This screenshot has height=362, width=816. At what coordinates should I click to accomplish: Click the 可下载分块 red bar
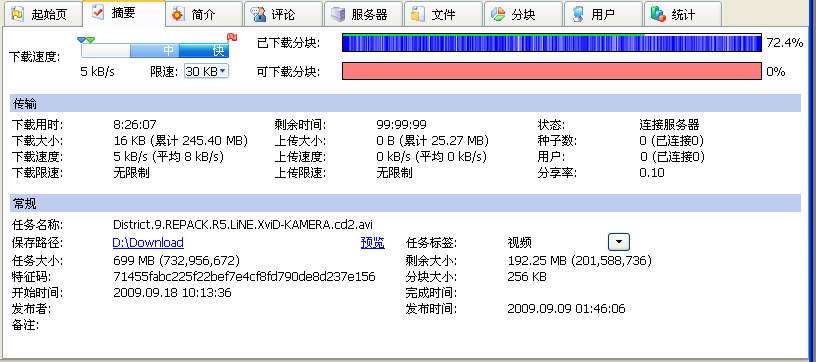pos(552,71)
